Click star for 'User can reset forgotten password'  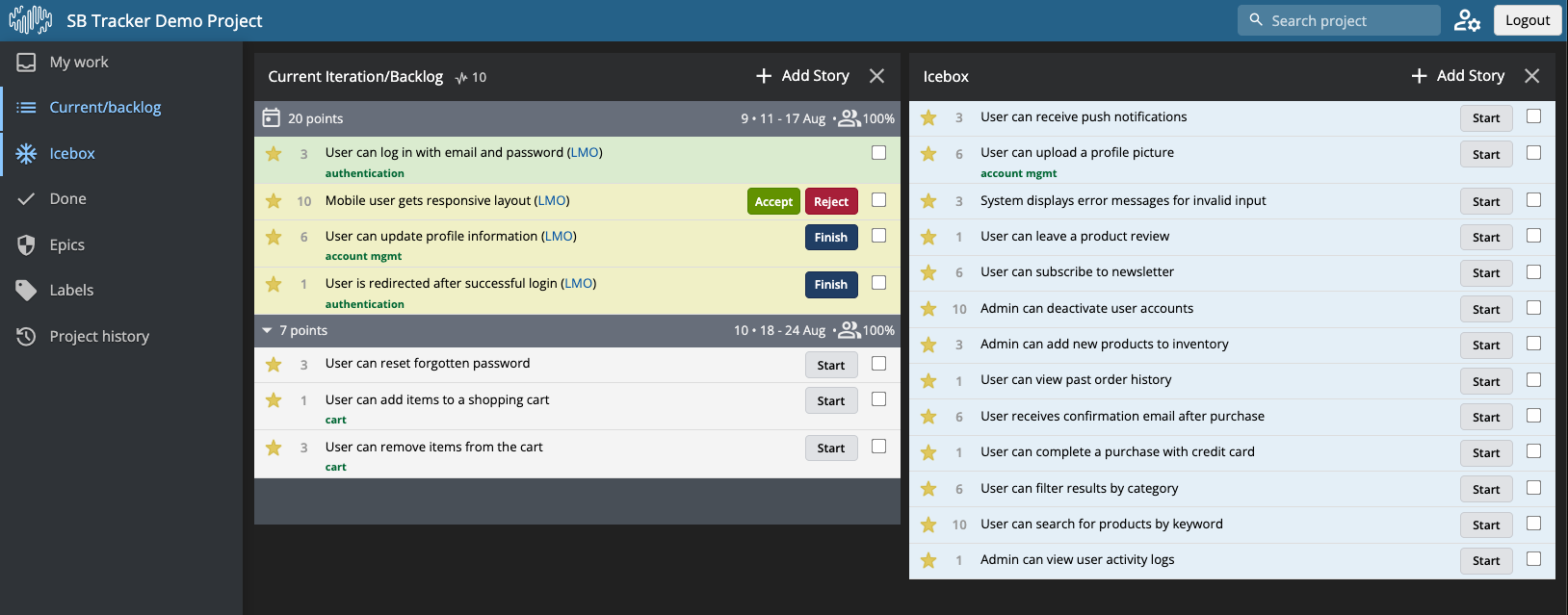274,365
